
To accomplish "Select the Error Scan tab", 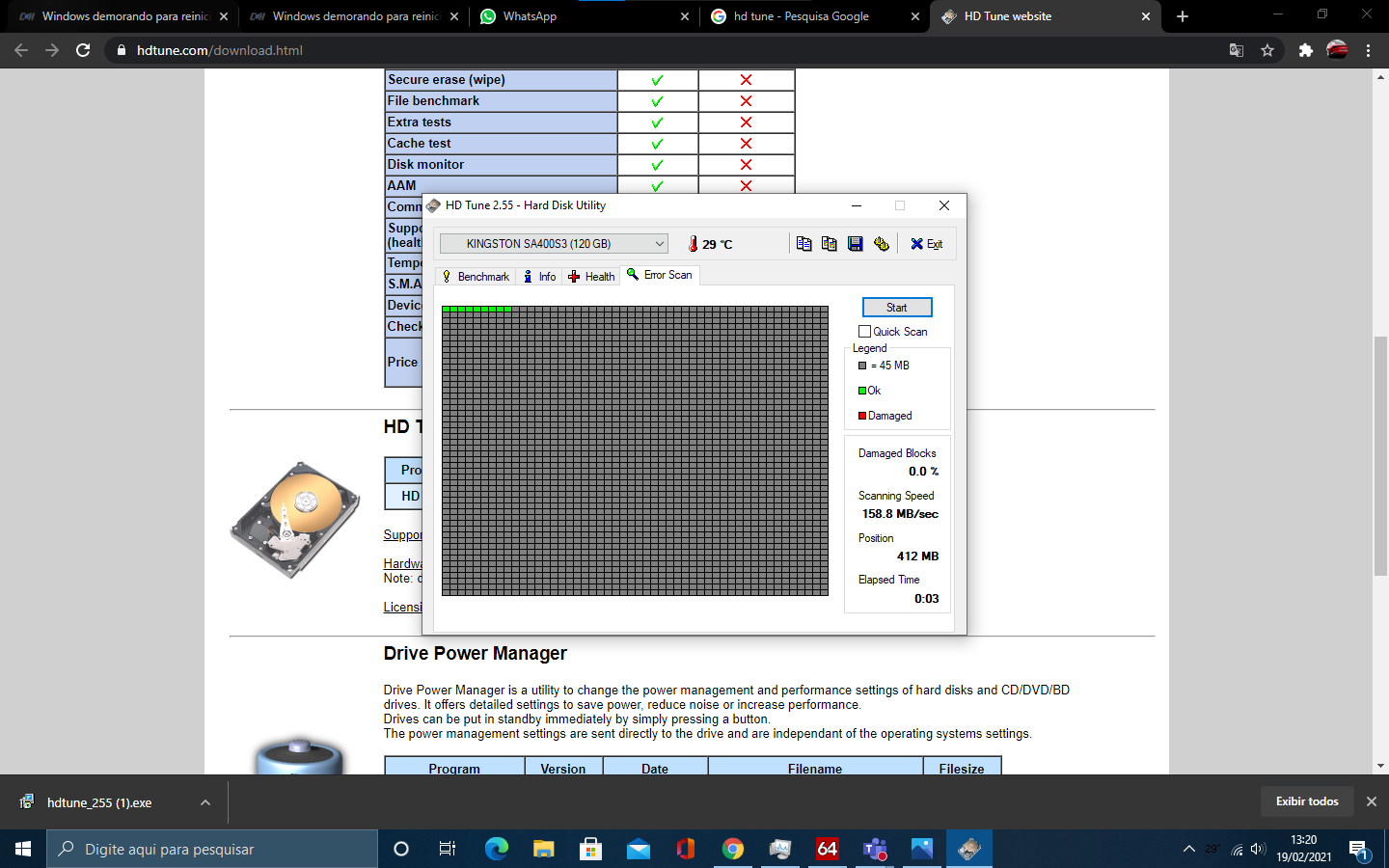I will [x=660, y=275].
